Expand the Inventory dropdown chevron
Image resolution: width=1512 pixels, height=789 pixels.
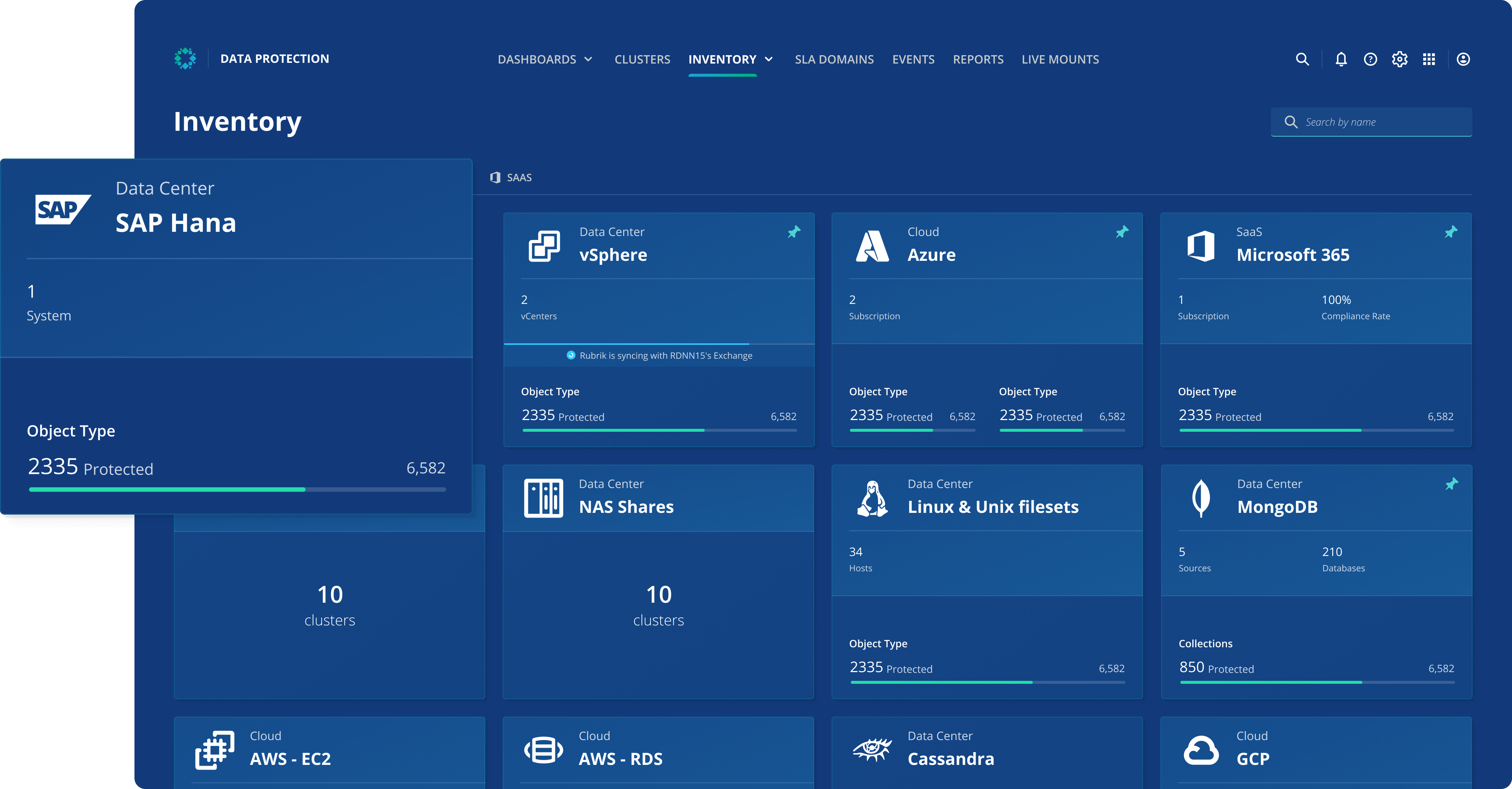coord(768,59)
